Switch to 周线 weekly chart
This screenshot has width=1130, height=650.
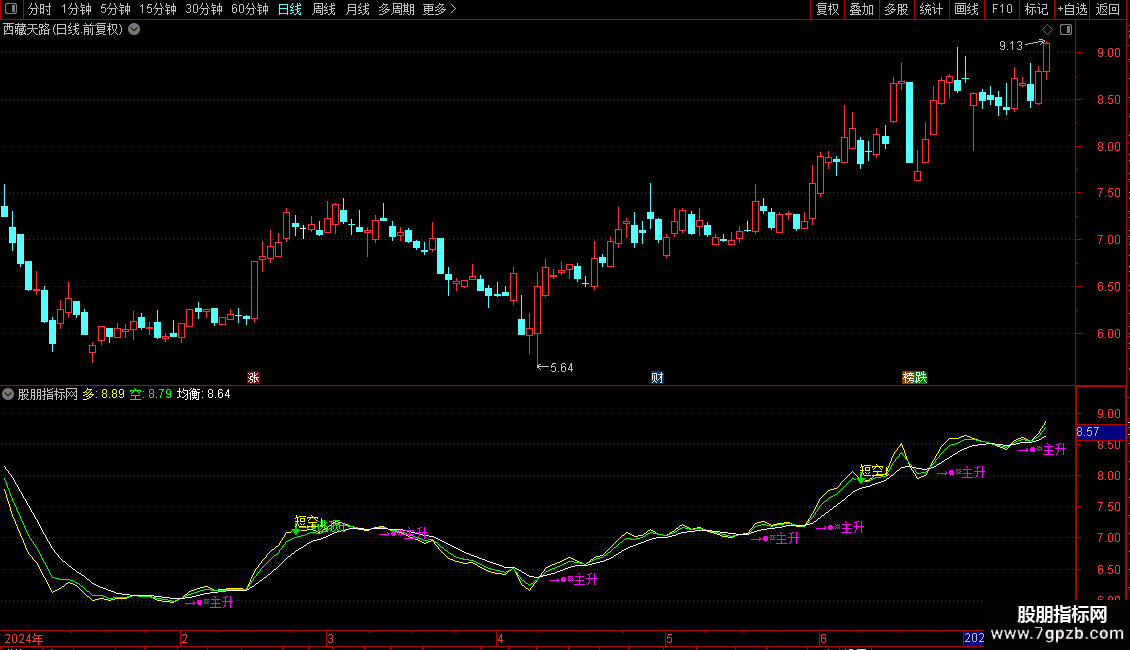coord(324,9)
